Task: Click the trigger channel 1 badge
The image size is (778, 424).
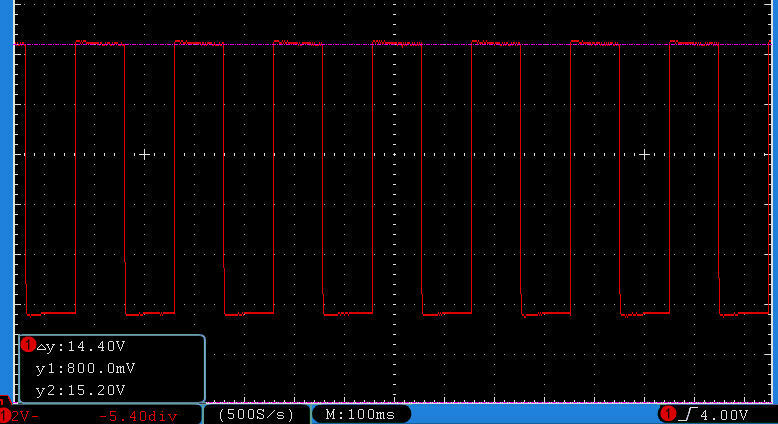Action: tap(668, 413)
